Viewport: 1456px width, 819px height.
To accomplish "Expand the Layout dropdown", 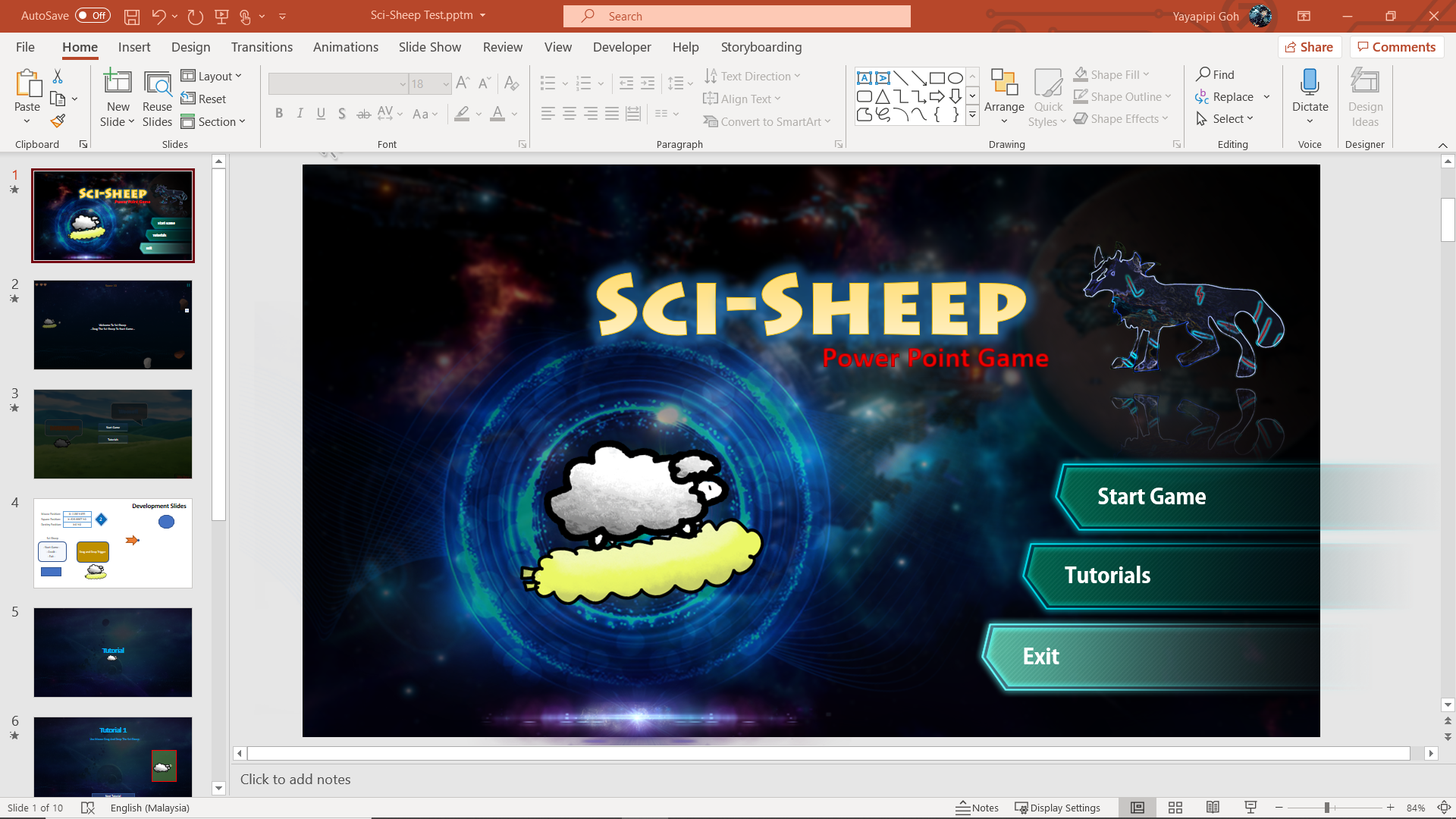I will pos(212,76).
